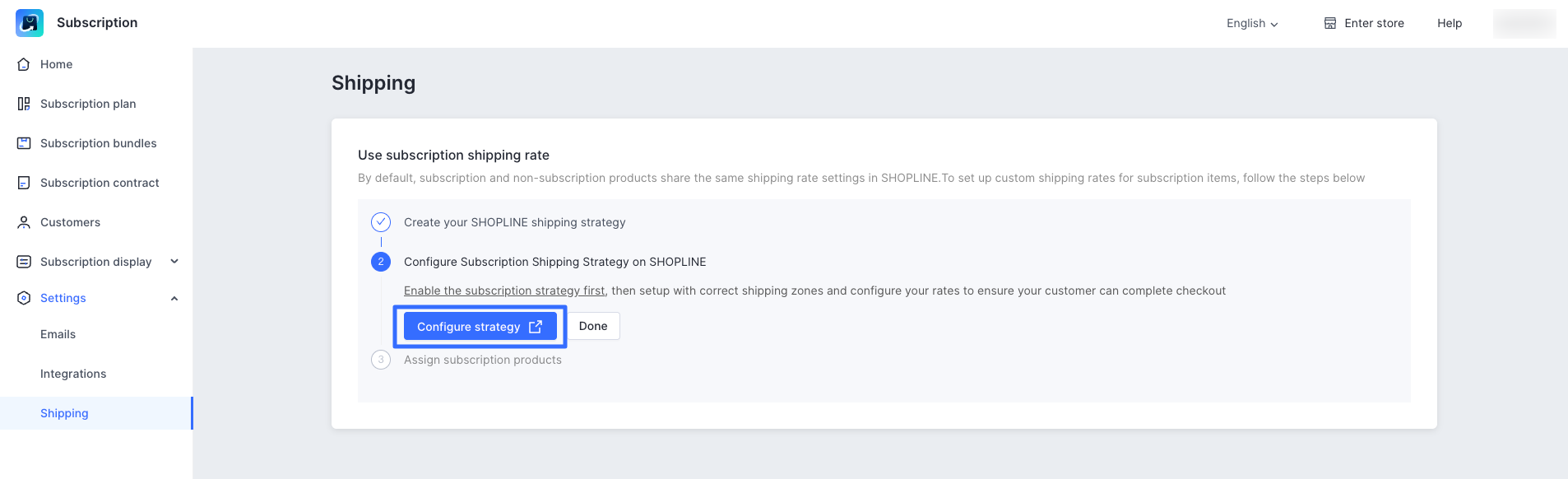Click the Subscription bundles box icon
Viewport: 1568px width, 479px height.
24,143
